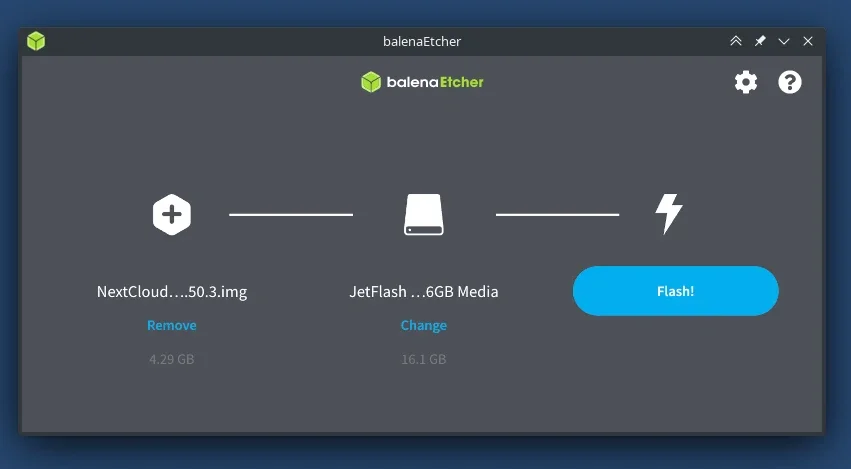Click the lightning bolt flash icon
The height and width of the screenshot is (469, 851).
click(x=668, y=214)
